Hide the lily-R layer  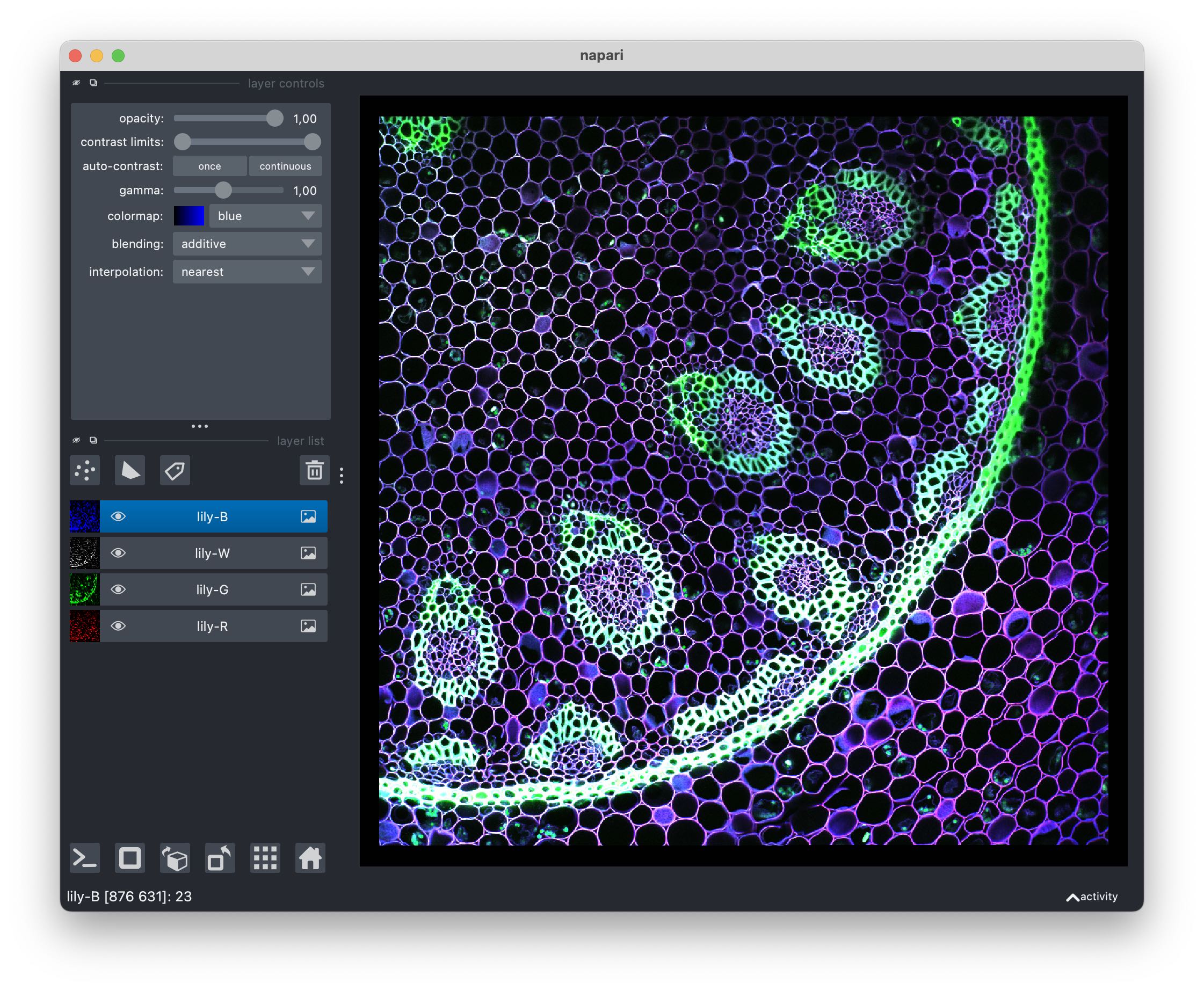(x=118, y=626)
